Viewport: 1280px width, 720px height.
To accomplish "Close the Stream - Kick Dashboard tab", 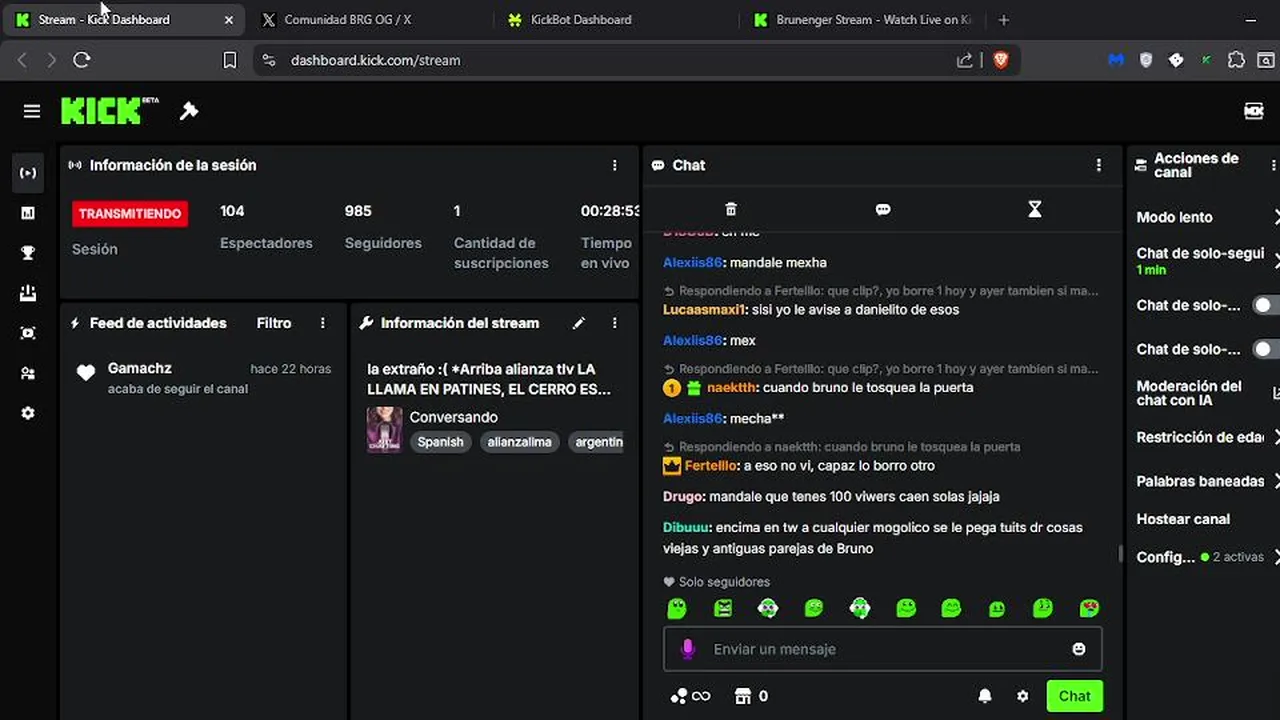I will coord(229,19).
